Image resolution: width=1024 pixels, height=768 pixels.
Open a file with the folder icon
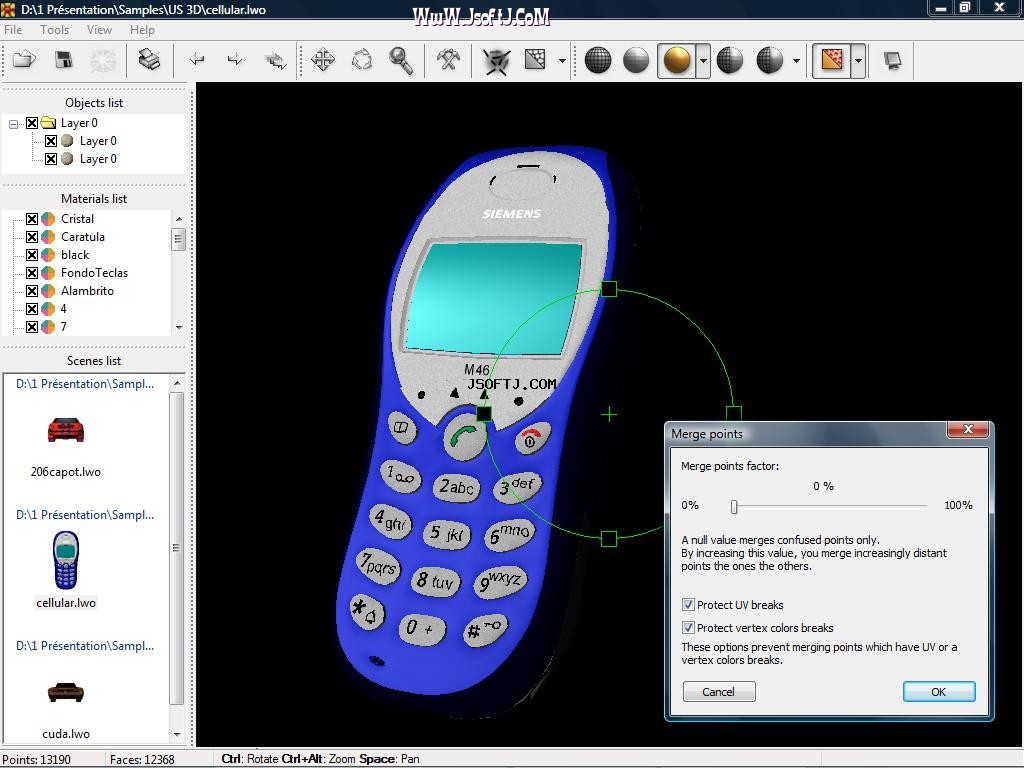pyautogui.click(x=24, y=60)
